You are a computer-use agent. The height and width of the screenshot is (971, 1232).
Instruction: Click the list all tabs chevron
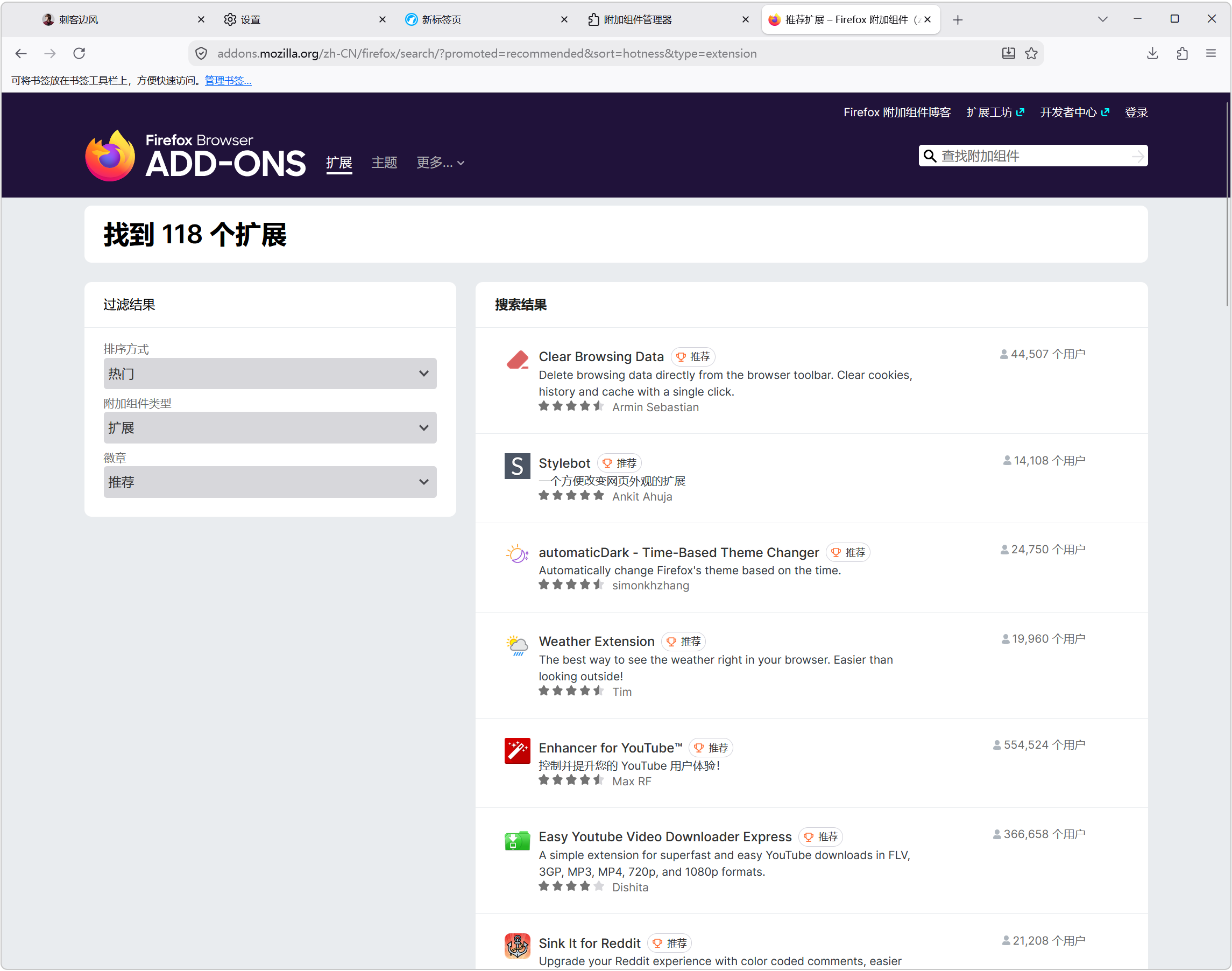click(1102, 19)
